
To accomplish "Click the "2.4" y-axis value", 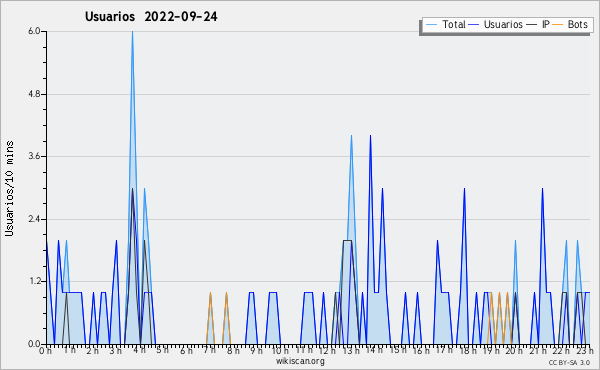I will [34, 219].
